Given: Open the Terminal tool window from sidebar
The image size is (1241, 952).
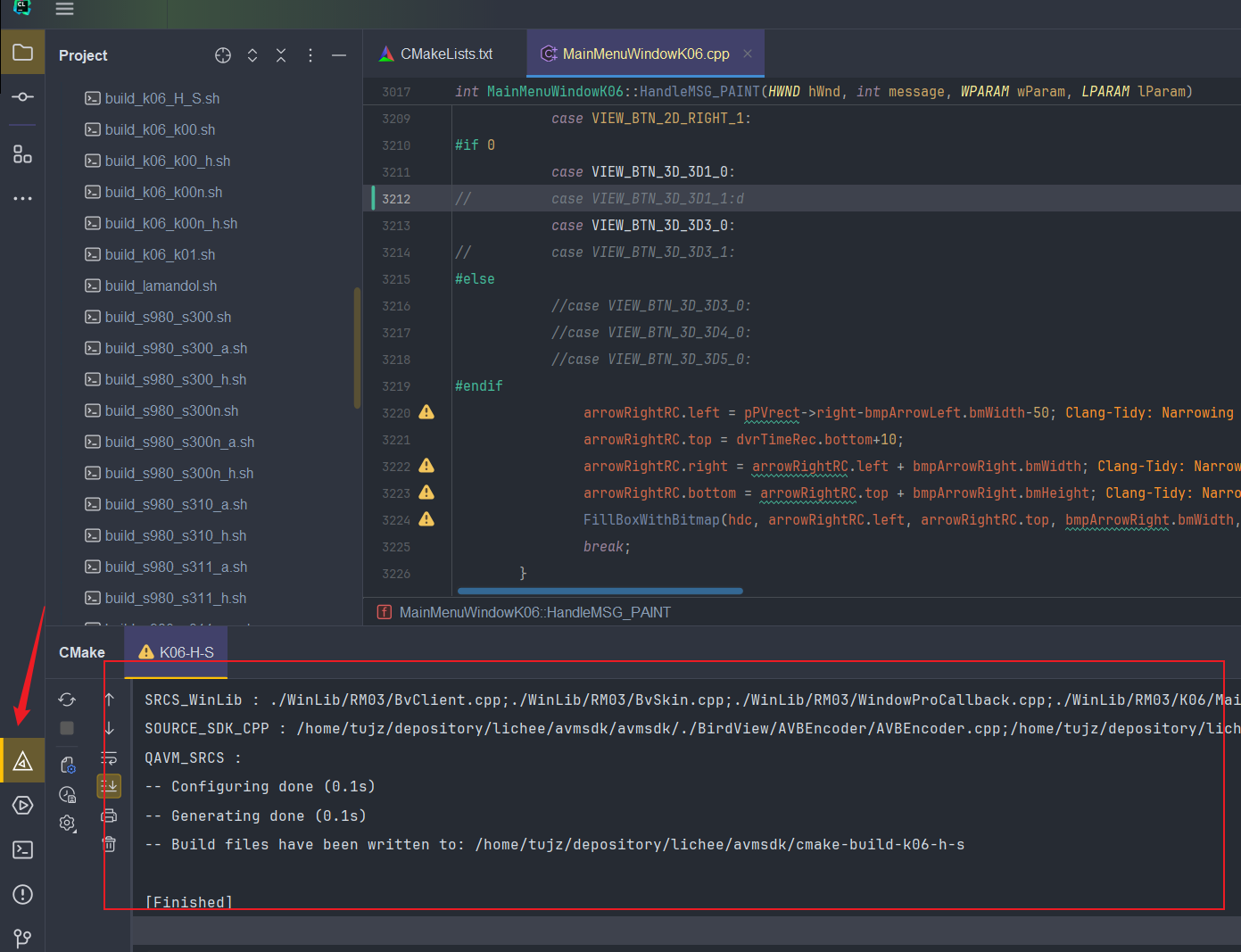Looking at the screenshot, I should coord(21,849).
